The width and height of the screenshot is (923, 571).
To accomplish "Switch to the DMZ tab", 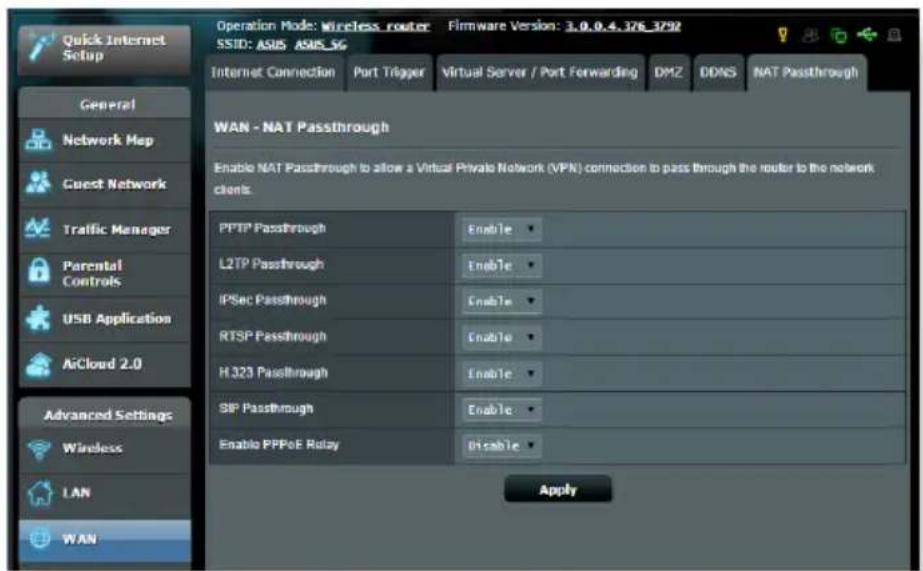I will [x=669, y=73].
